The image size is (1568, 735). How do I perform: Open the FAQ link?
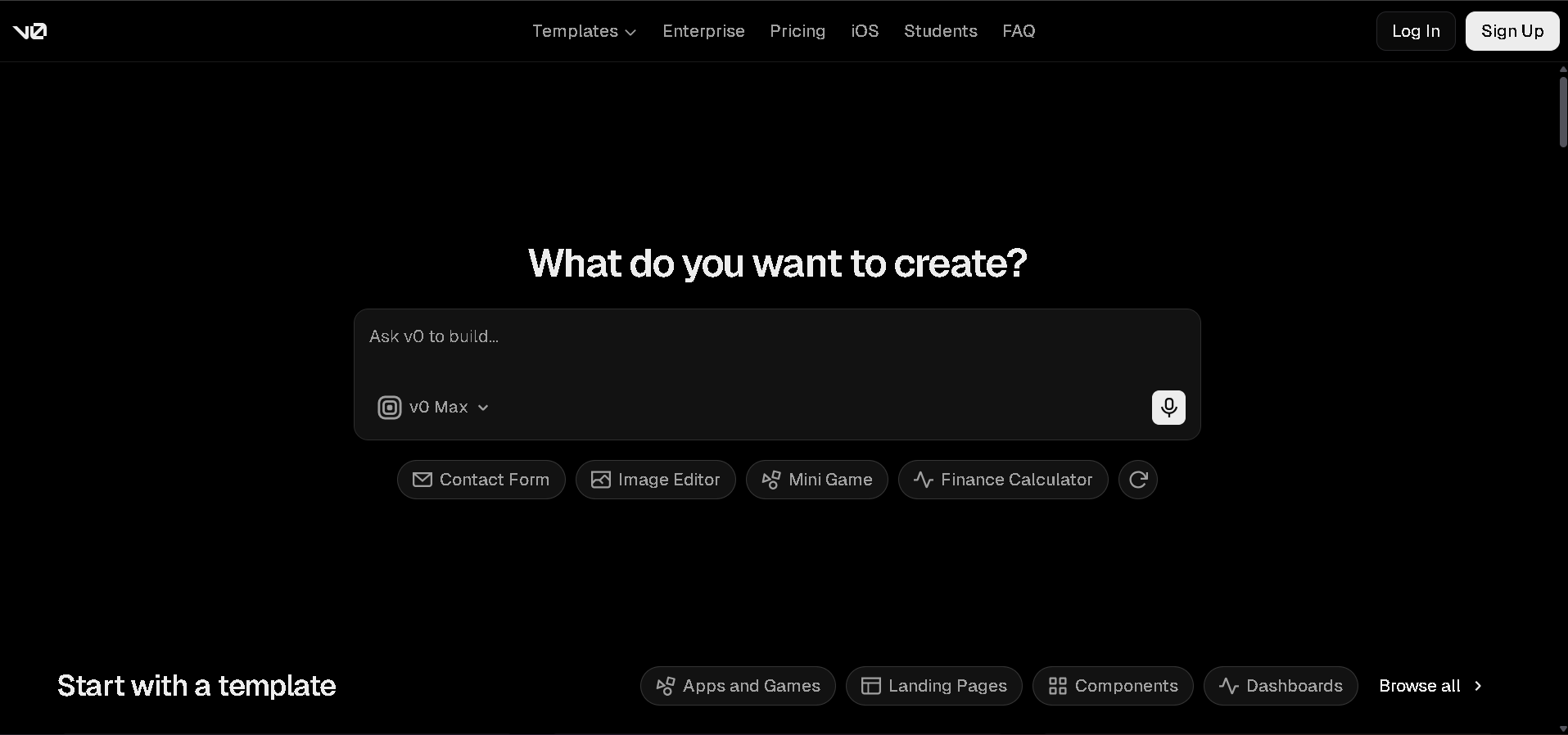[1019, 31]
